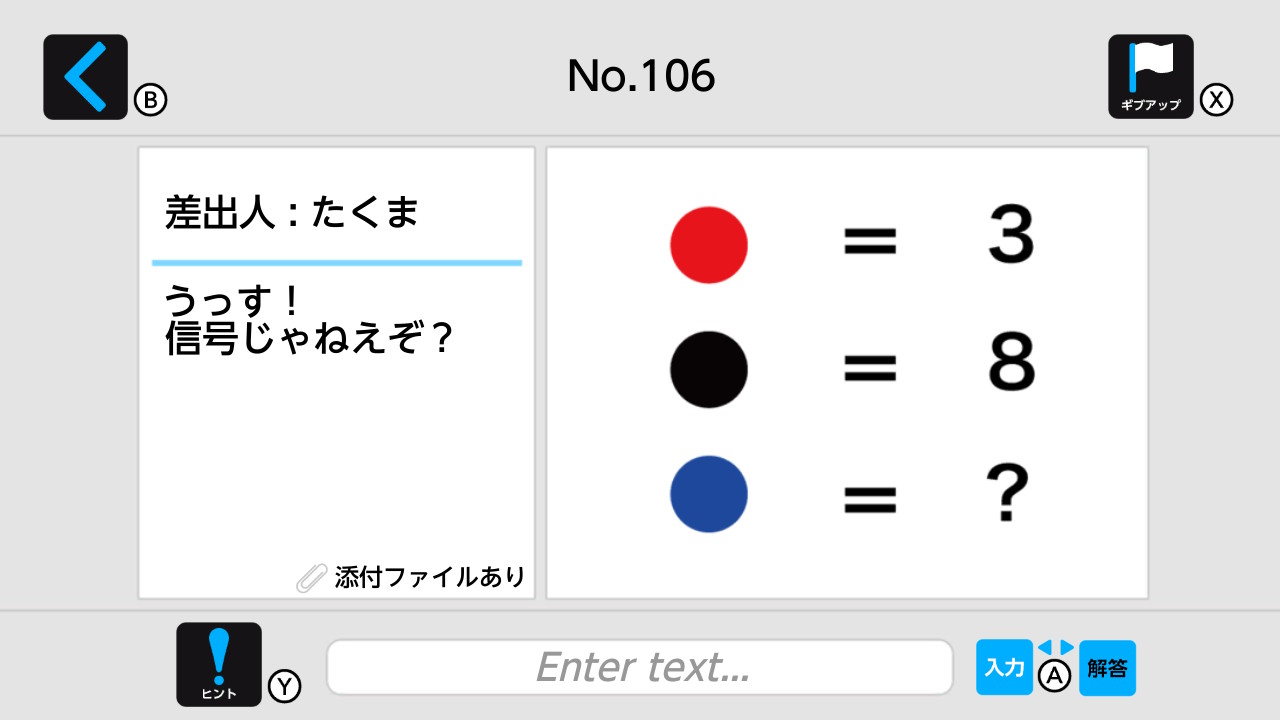Open the hint exclamation icon

click(218, 663)
